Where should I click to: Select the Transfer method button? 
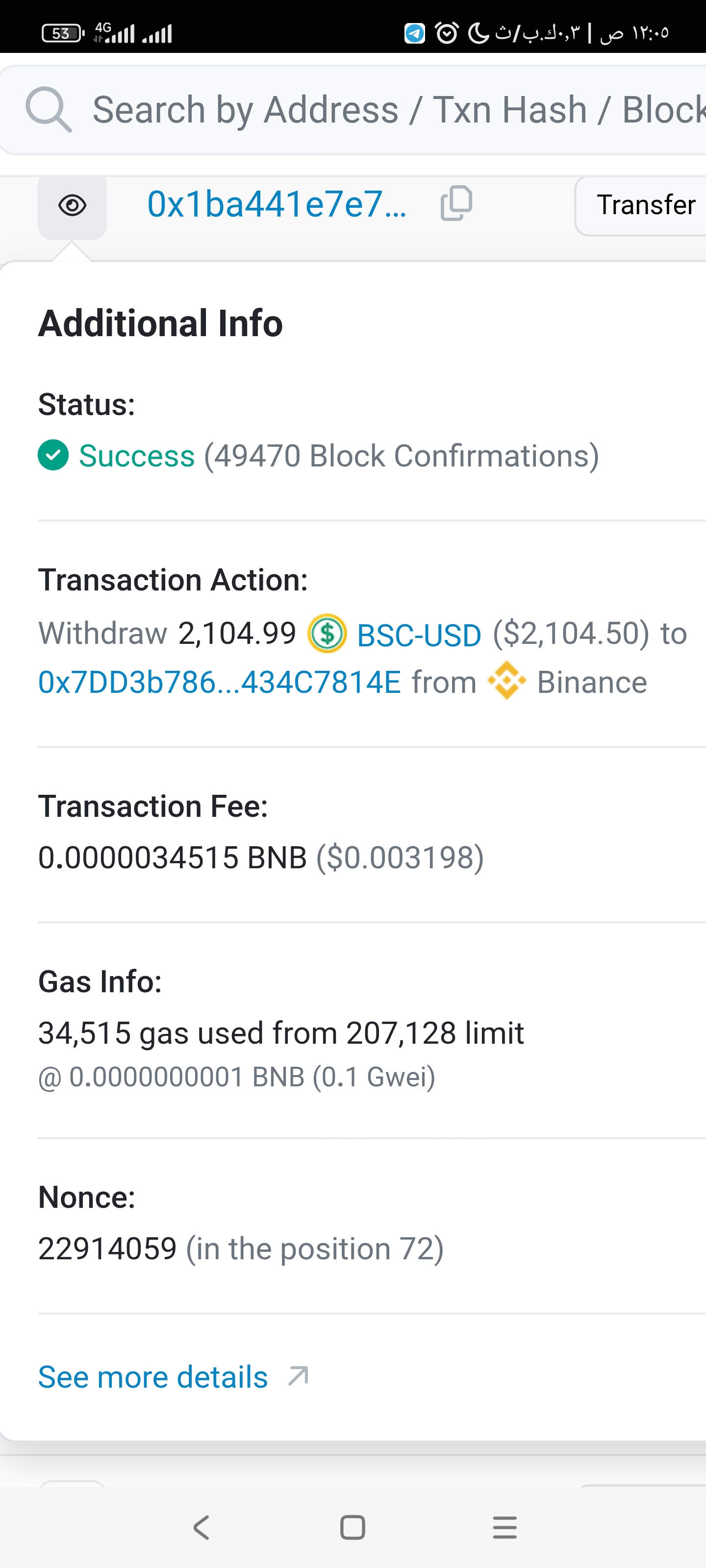click(645, 205)
